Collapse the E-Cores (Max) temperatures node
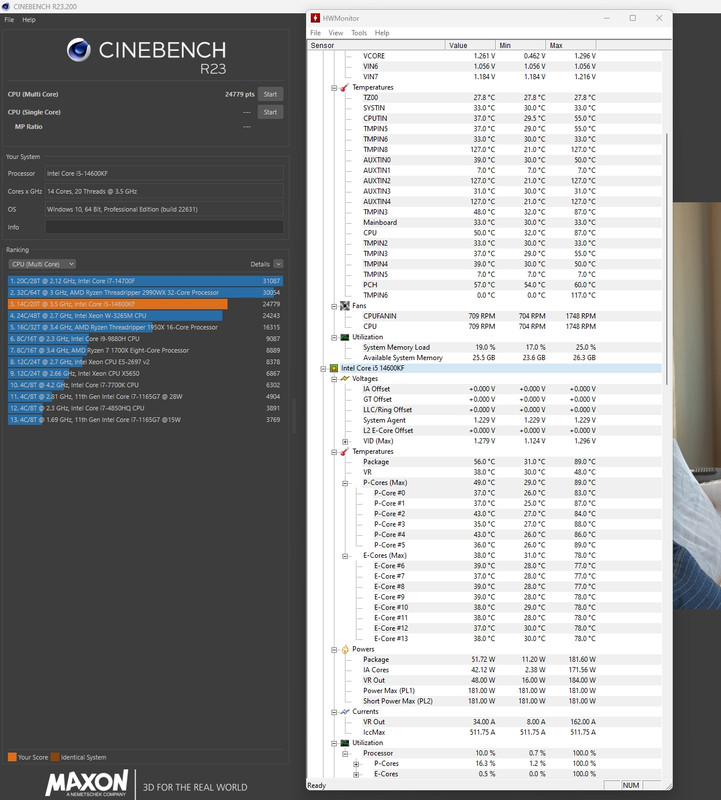 click(345, 556)
